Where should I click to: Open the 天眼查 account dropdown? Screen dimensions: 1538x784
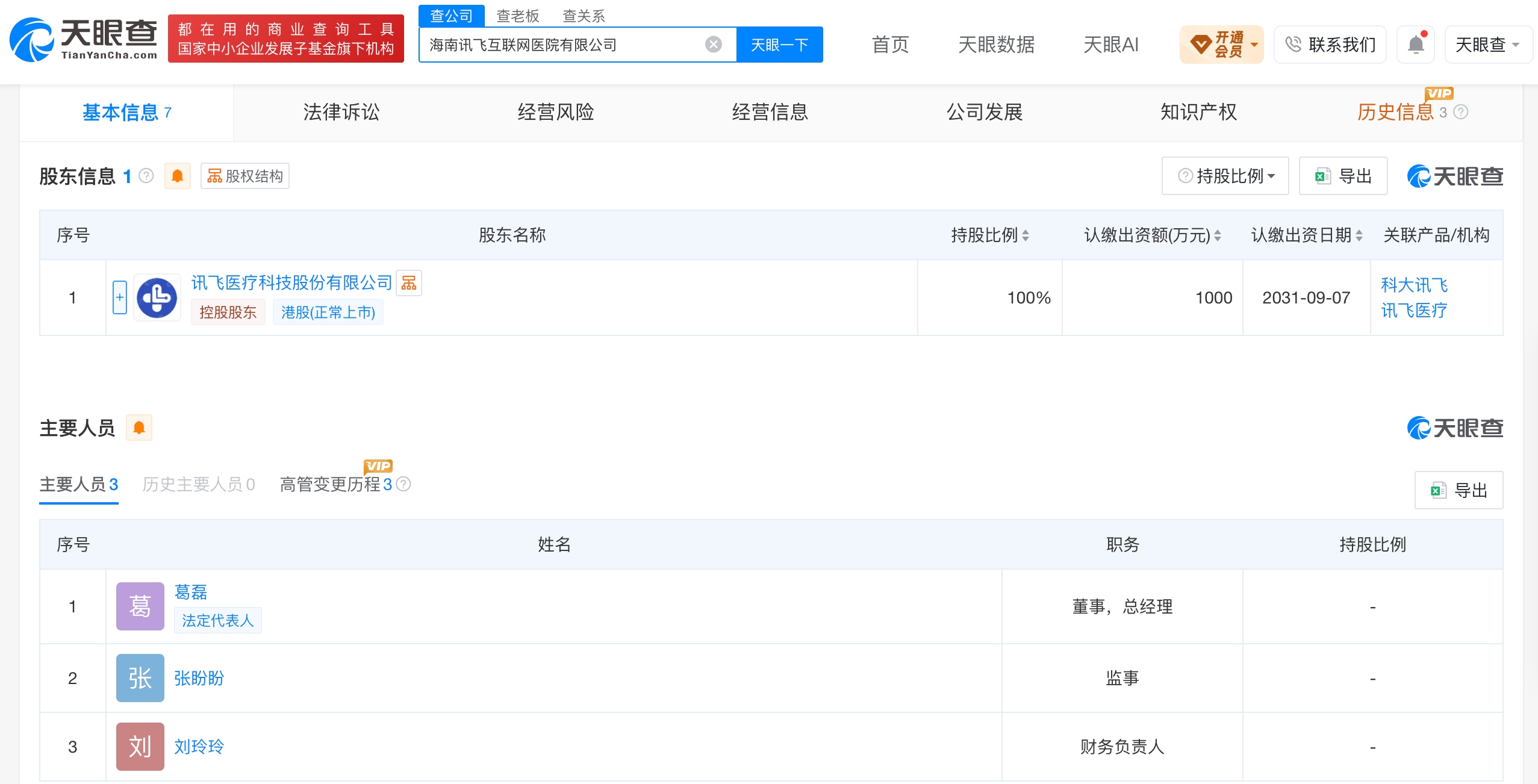1488,45
